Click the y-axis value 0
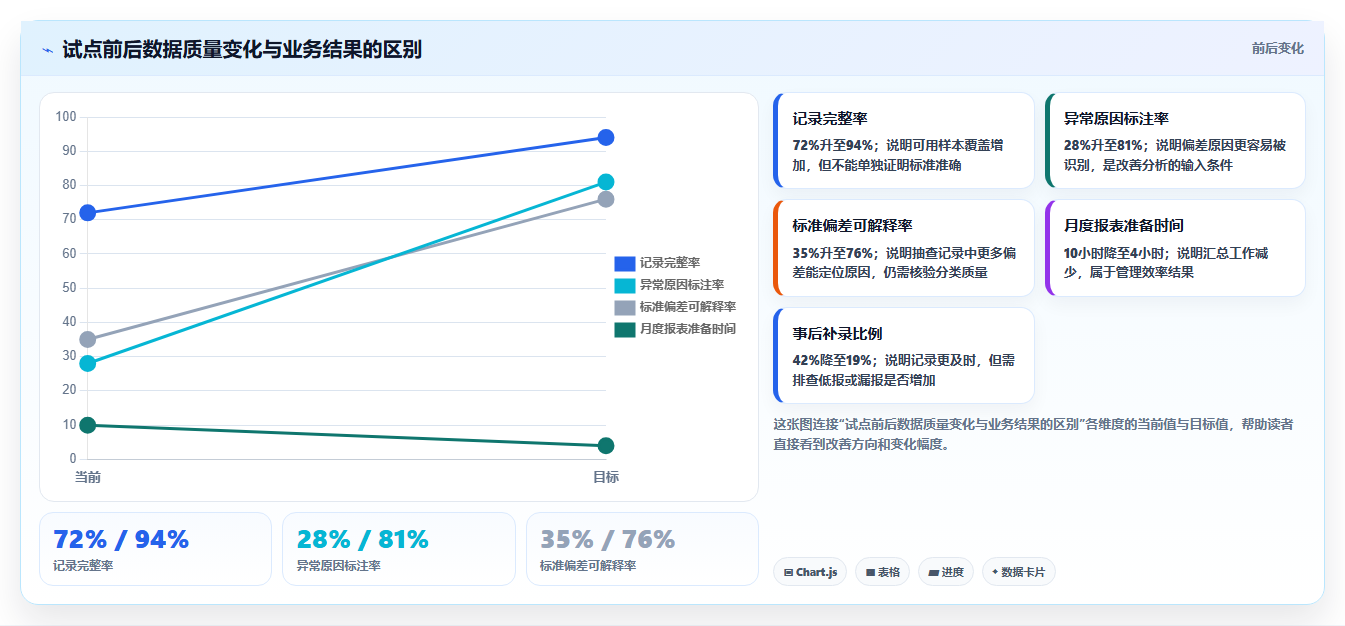Image resolution: width=1345 pixels, height=626 pixels. pos(73,459)
